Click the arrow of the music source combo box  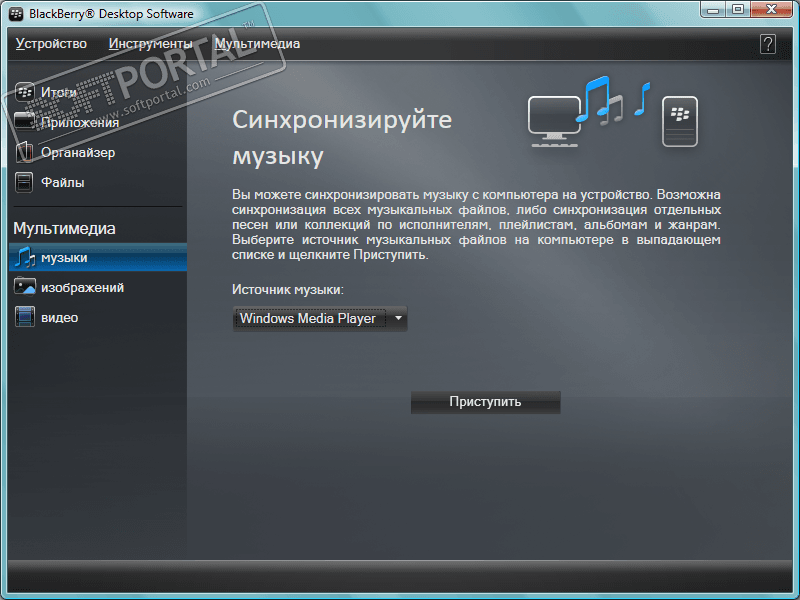pyautogui.click(x=398, y=318)
